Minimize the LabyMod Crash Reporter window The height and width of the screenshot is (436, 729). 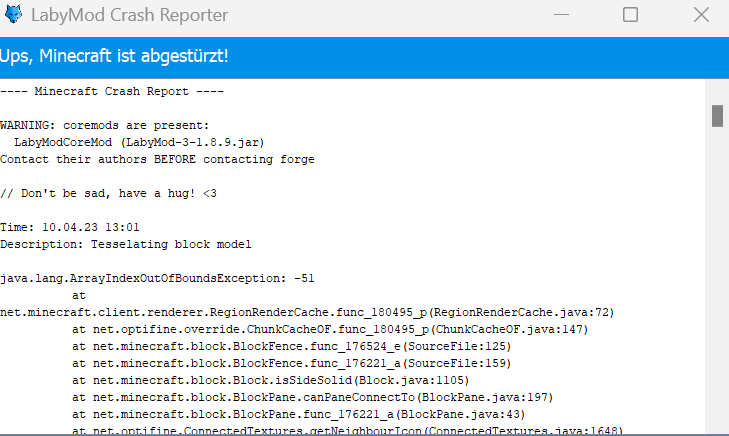coord(561,15)
